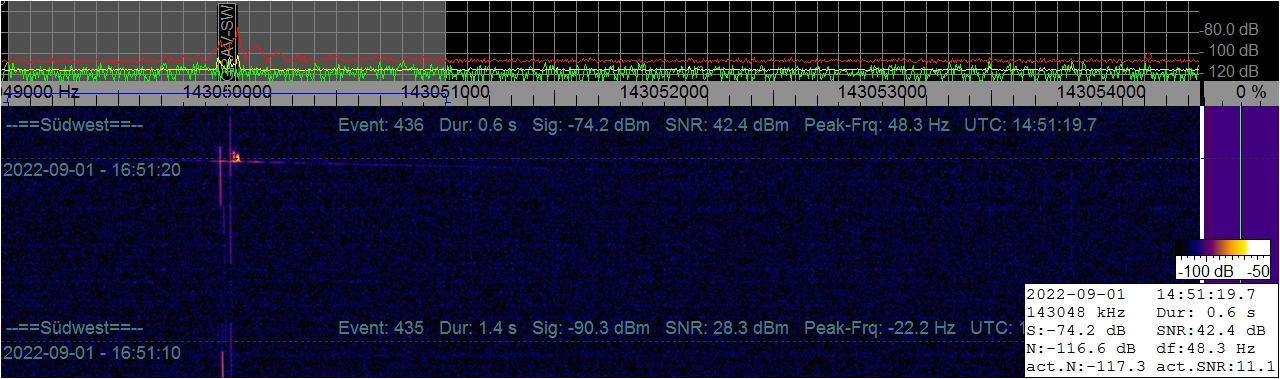
Task: Click the 2022-09-01 - 16:51:10 timestamp
Action: click(x=92, y=352)
